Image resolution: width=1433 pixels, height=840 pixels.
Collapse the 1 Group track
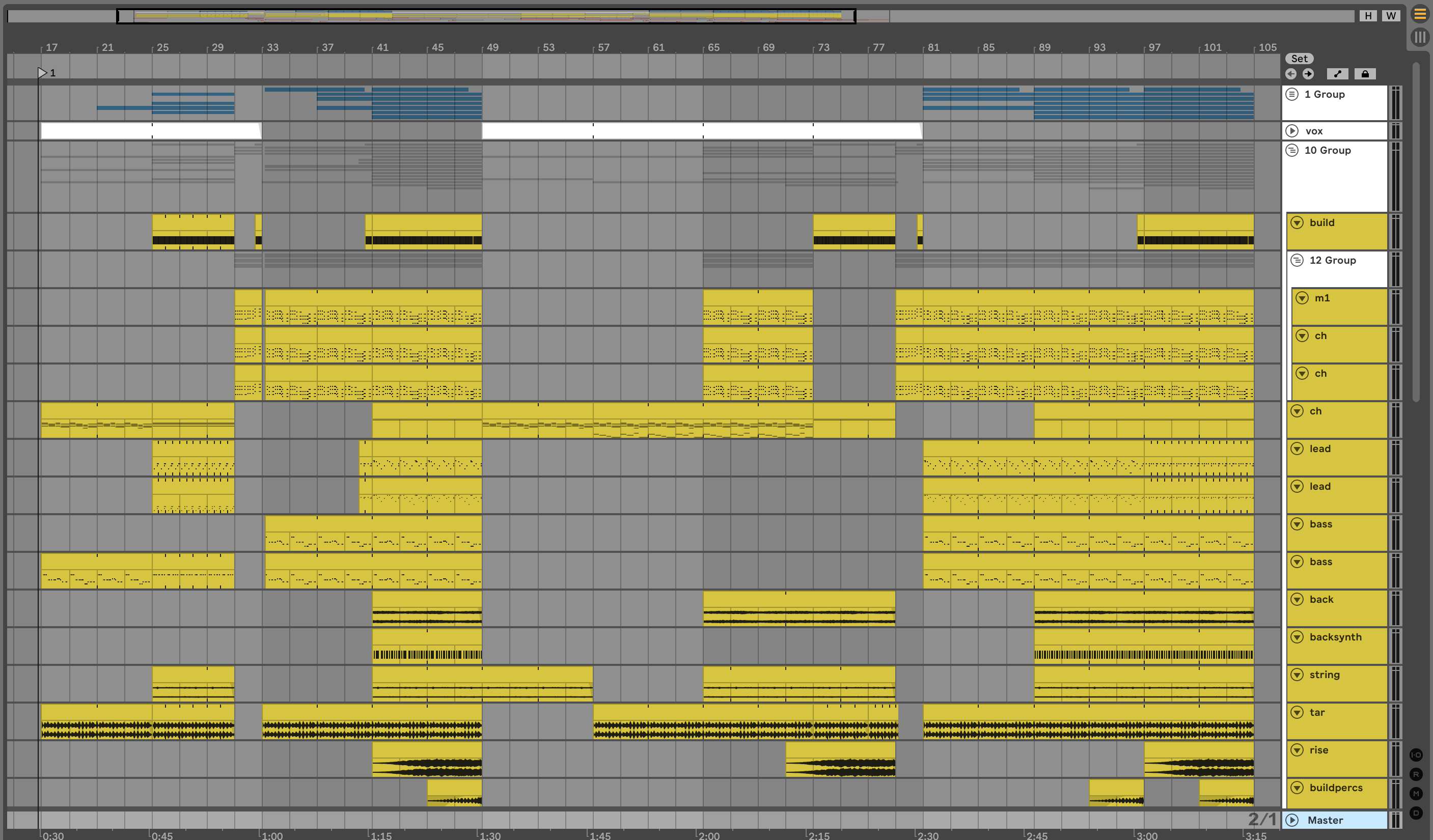coord(1292,94)
